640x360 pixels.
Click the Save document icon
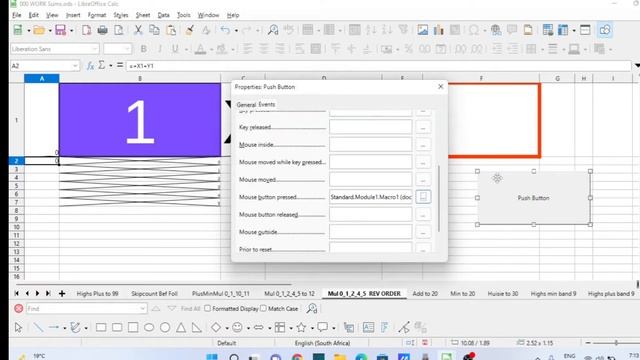(x=60, y=30)
